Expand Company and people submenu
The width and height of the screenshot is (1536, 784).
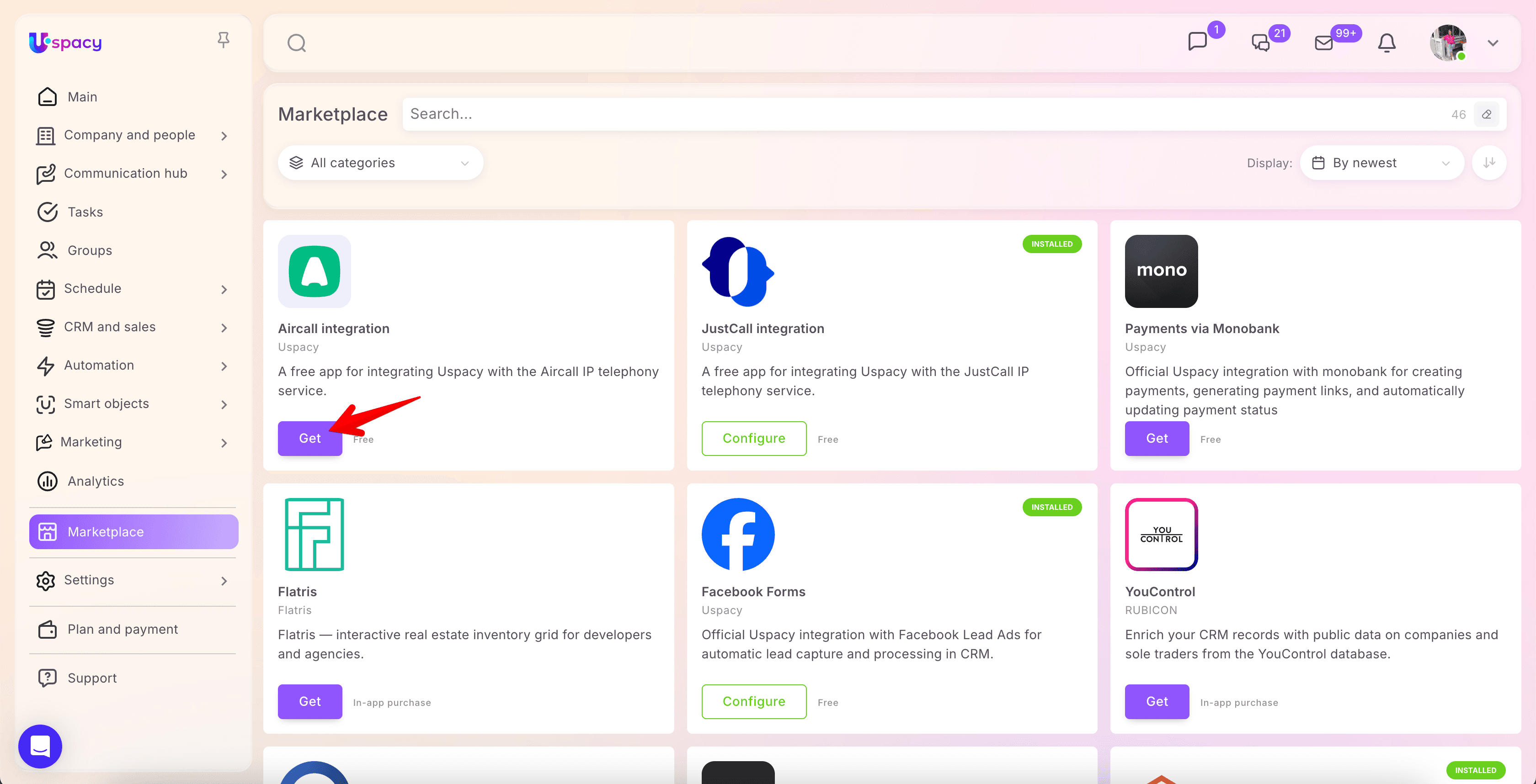pyautogui.click(x=224, y=136)
